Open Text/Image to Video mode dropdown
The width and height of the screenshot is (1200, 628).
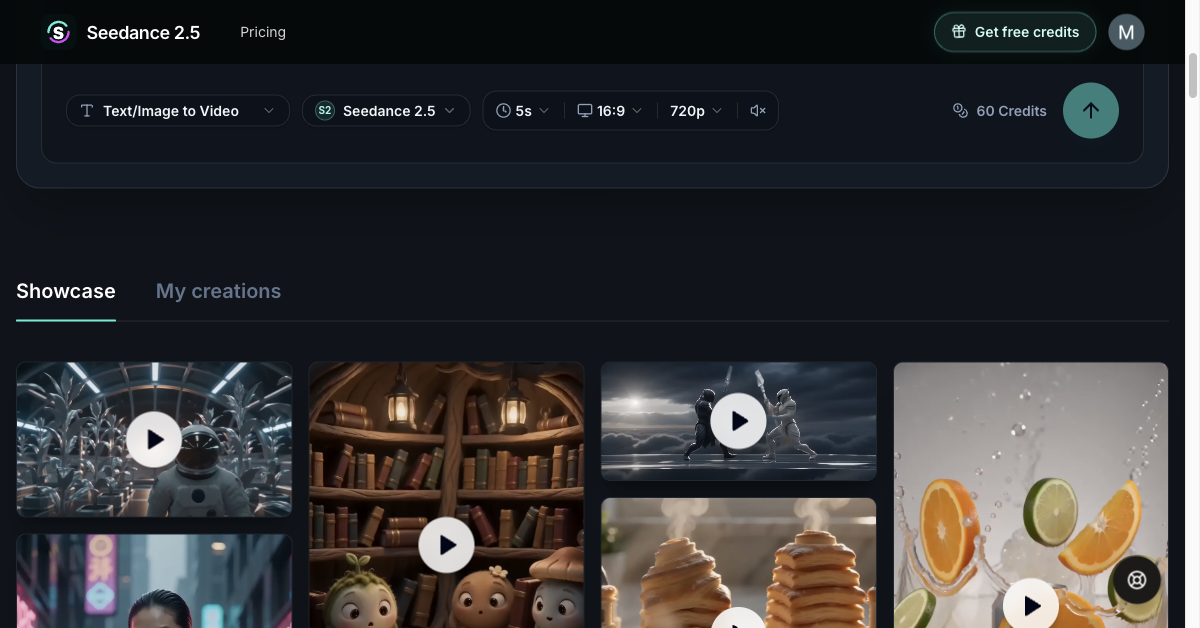pos(178,111)
